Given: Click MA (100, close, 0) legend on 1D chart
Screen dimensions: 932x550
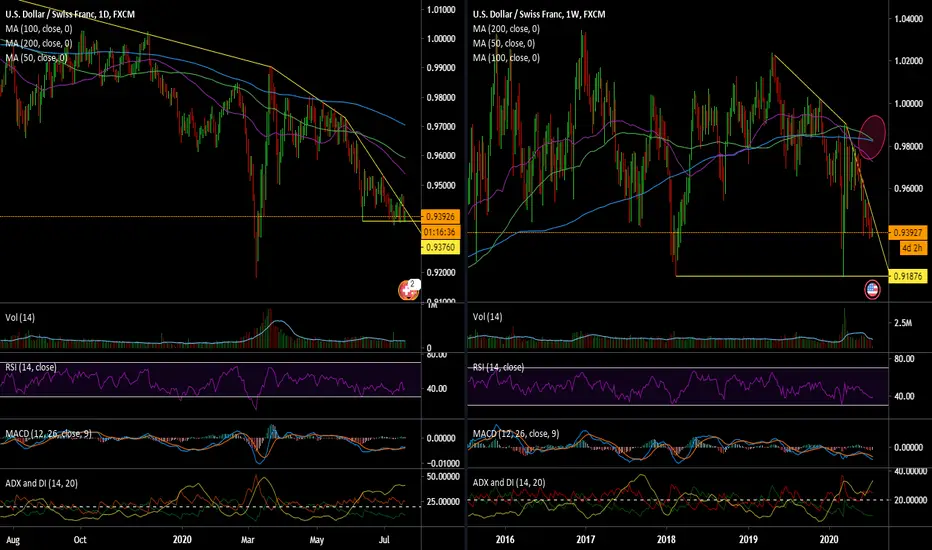Looking at the screenshot, I should point(39,29).
